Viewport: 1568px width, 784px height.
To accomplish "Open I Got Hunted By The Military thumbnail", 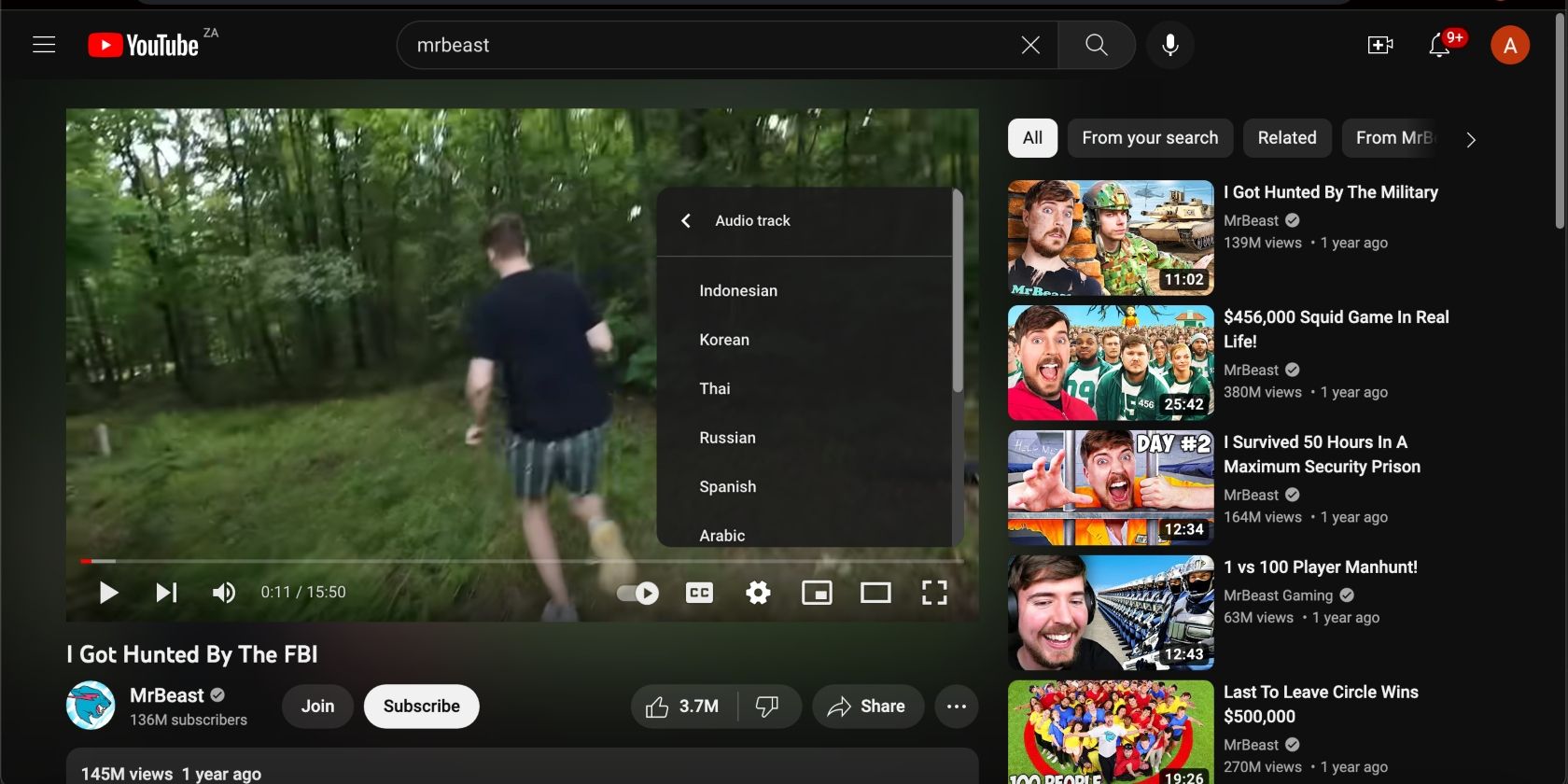I will pyautogui.click(x=1111, y=238).
